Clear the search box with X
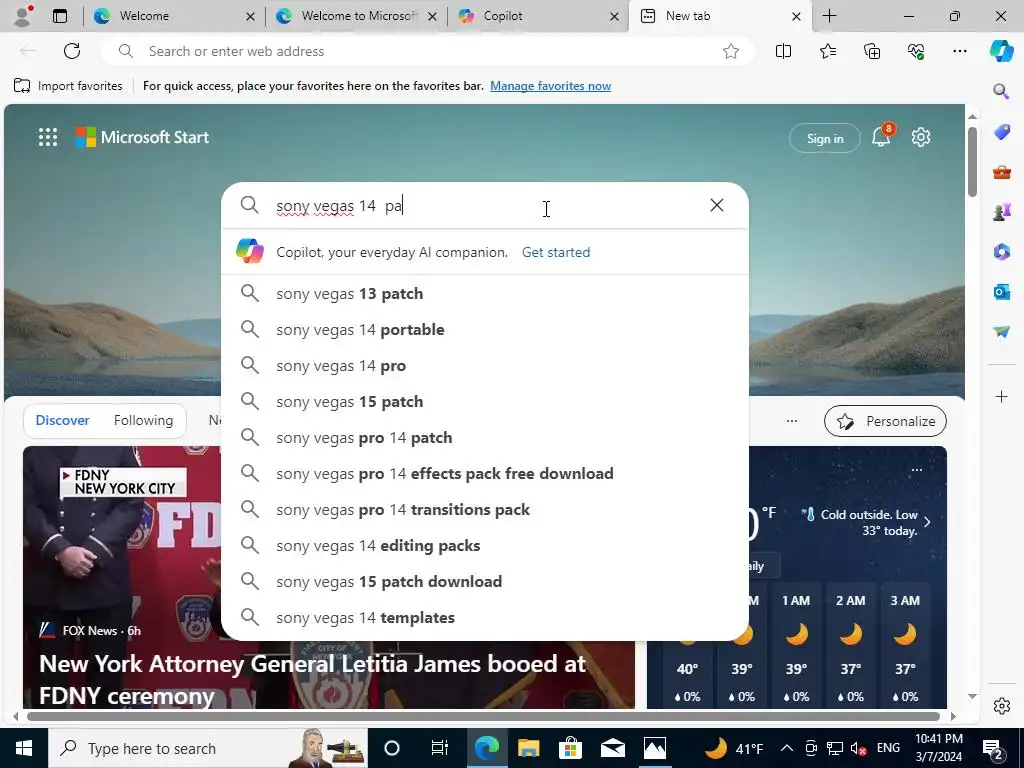The image size is (1024, 768). click(x=716, y=205)
